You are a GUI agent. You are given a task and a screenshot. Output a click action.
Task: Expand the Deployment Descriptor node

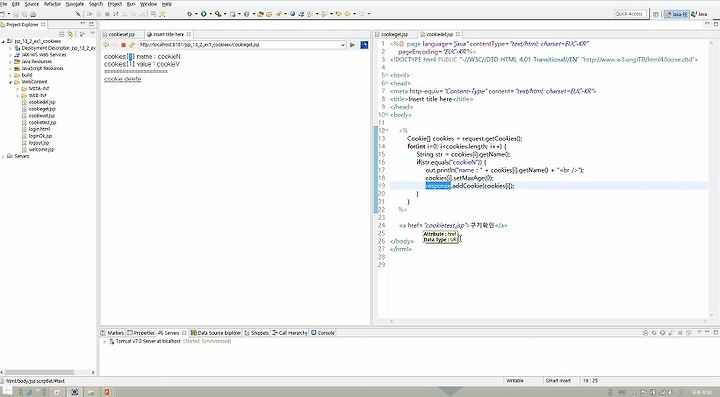(10, 48)
